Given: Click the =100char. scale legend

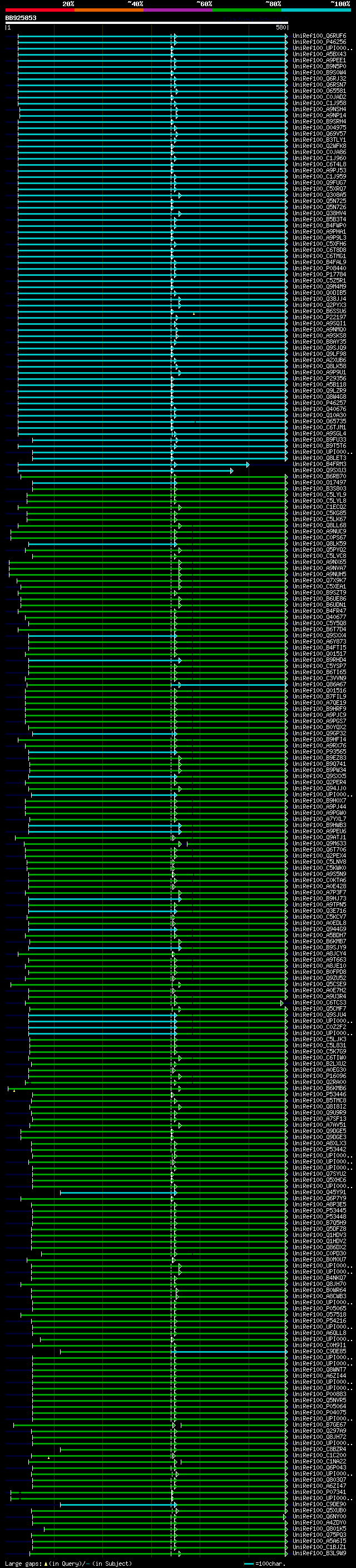Looking at the screenshot, I should click(x=264, y=1564).
